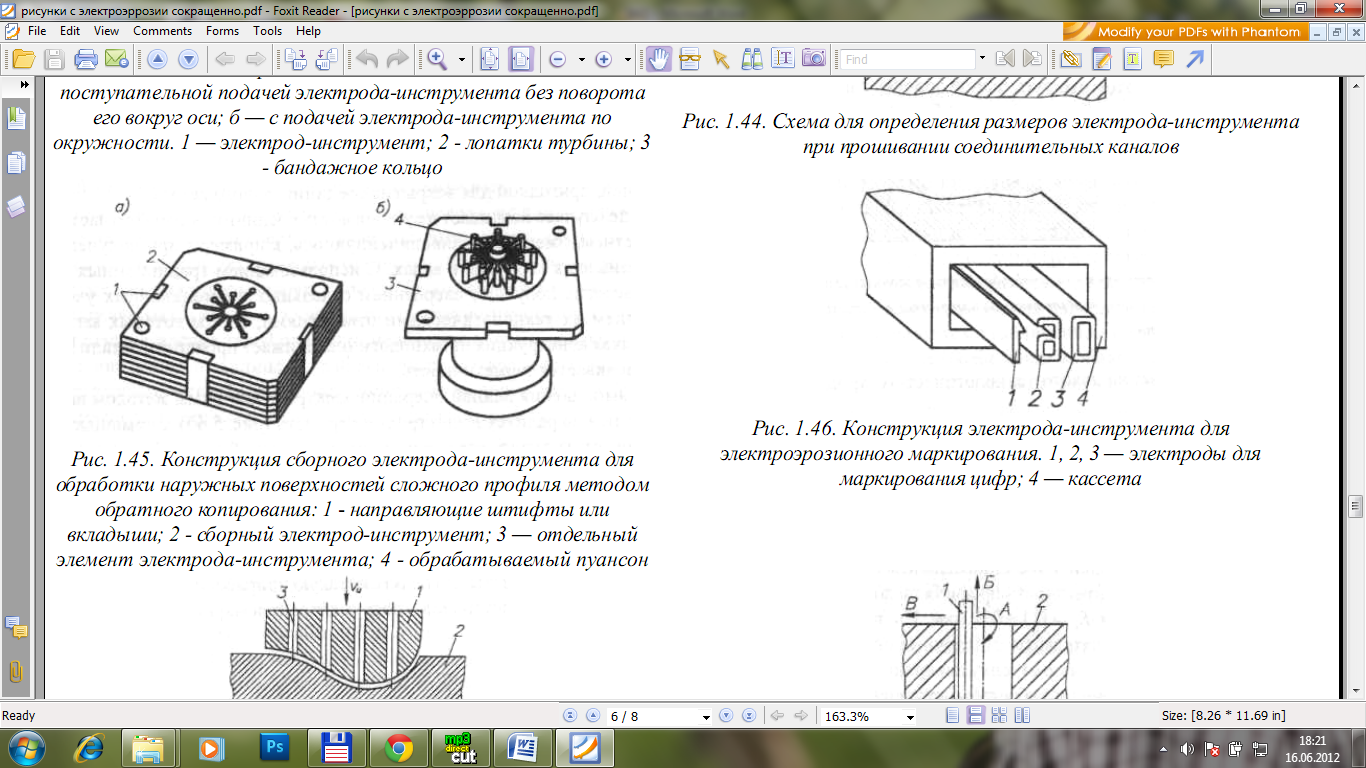The height and width of the screenshot is (768, 1366).
Task: Select the arrow annotation selection tool
Action: pos(721,59)
